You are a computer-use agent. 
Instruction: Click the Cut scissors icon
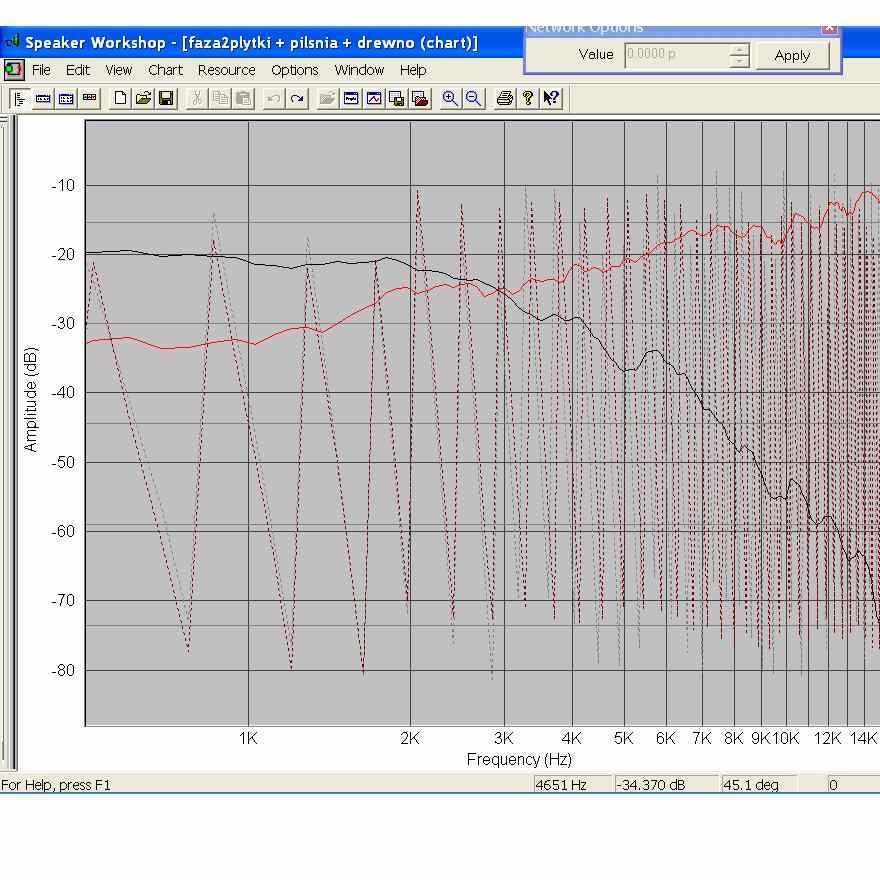197,99
